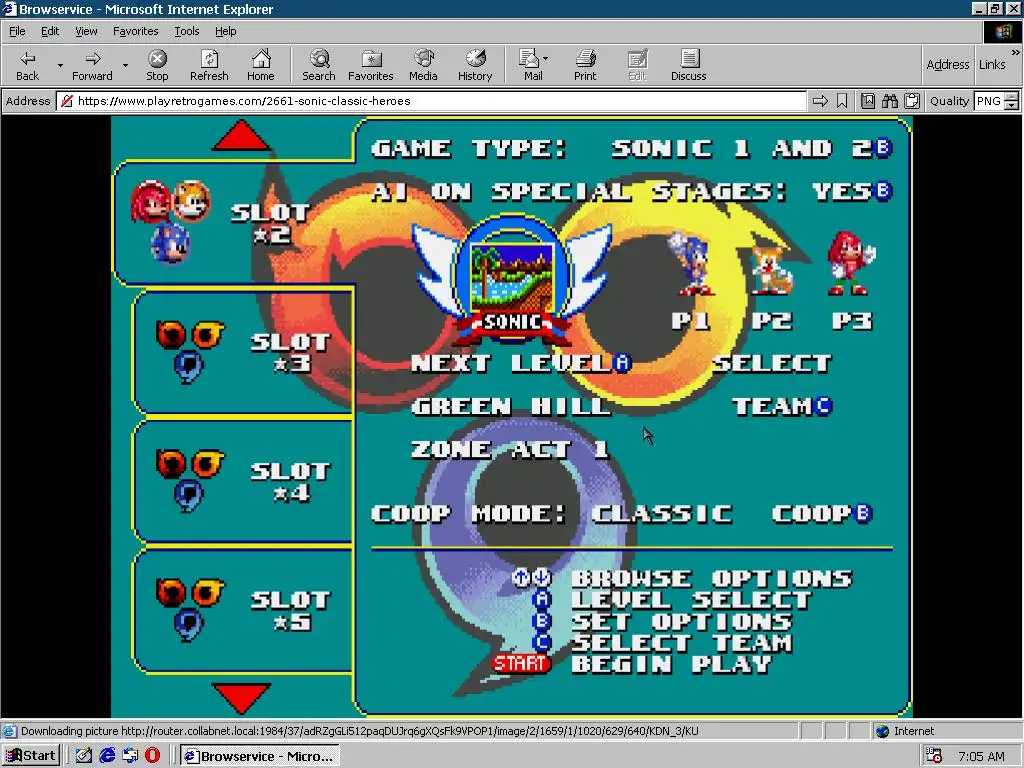Viewport: 1024px width, 768px height.
Task: Click the Tails P2 character sprite
Action: (771, 269)
